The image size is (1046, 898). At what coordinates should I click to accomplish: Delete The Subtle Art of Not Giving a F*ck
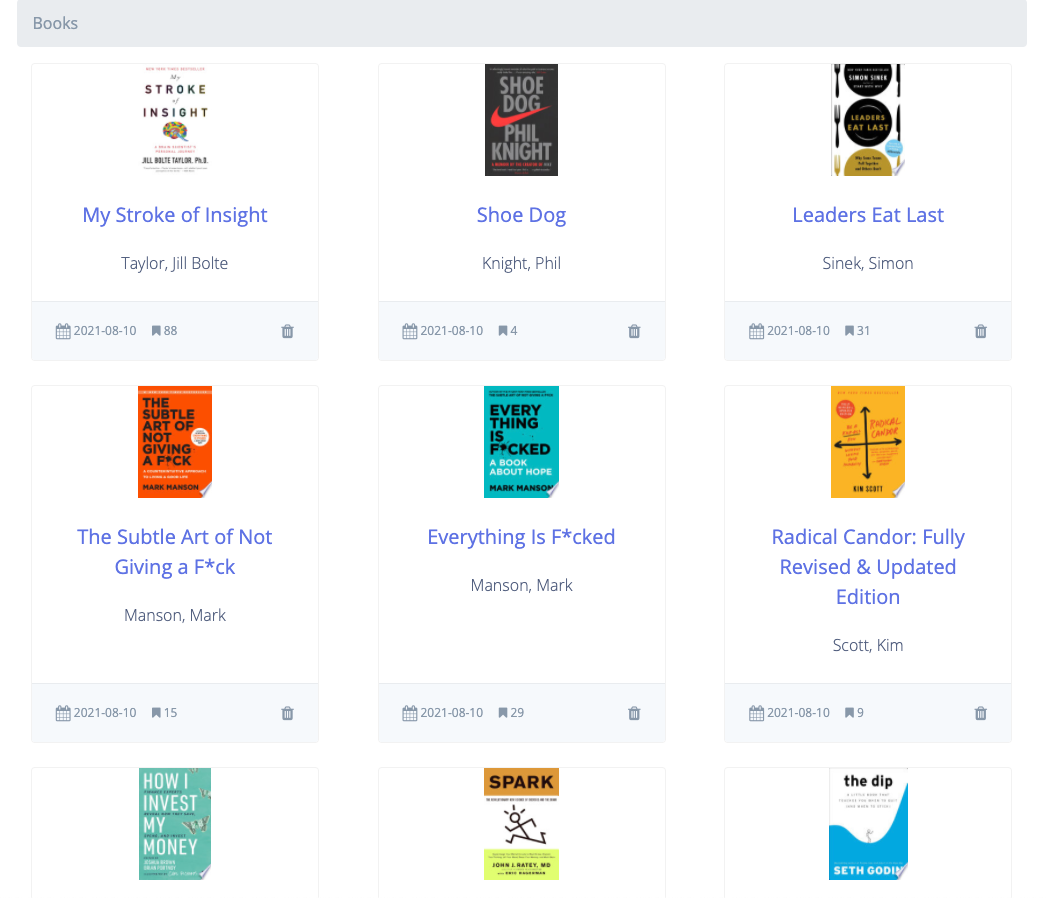click(287, 713)
